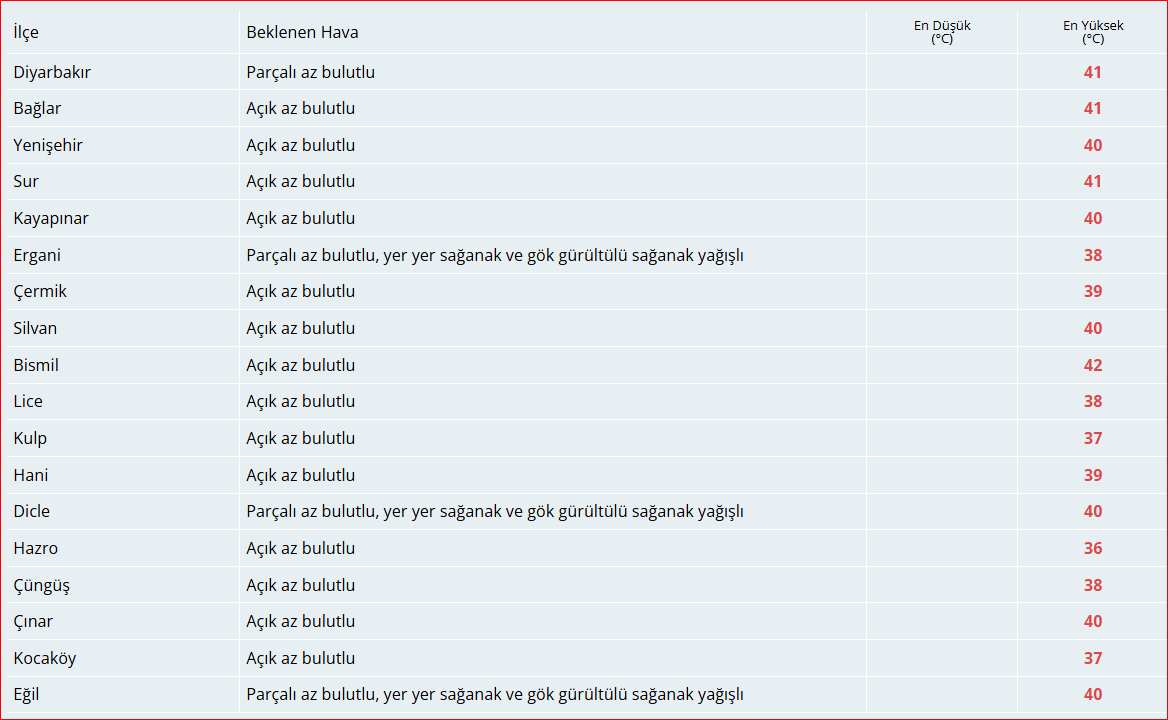Click the En Düşük column header

coord(941,32)
